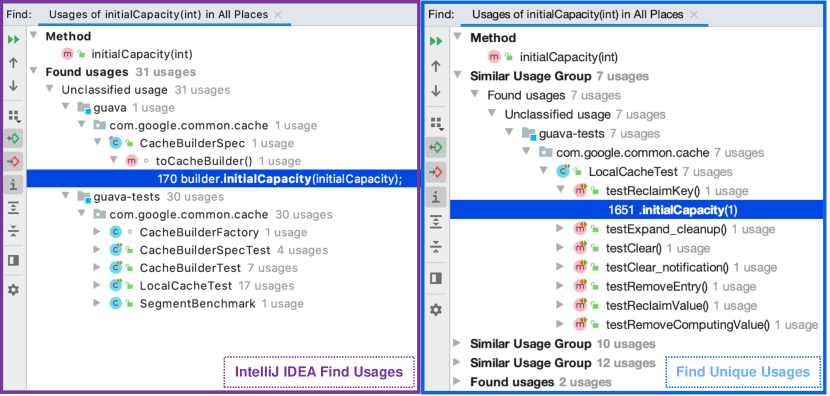Collapse Unclassified usage 31 usages node
Image resolution: width=830 pixels, height=396 pixels.
(x=49, y=89)
